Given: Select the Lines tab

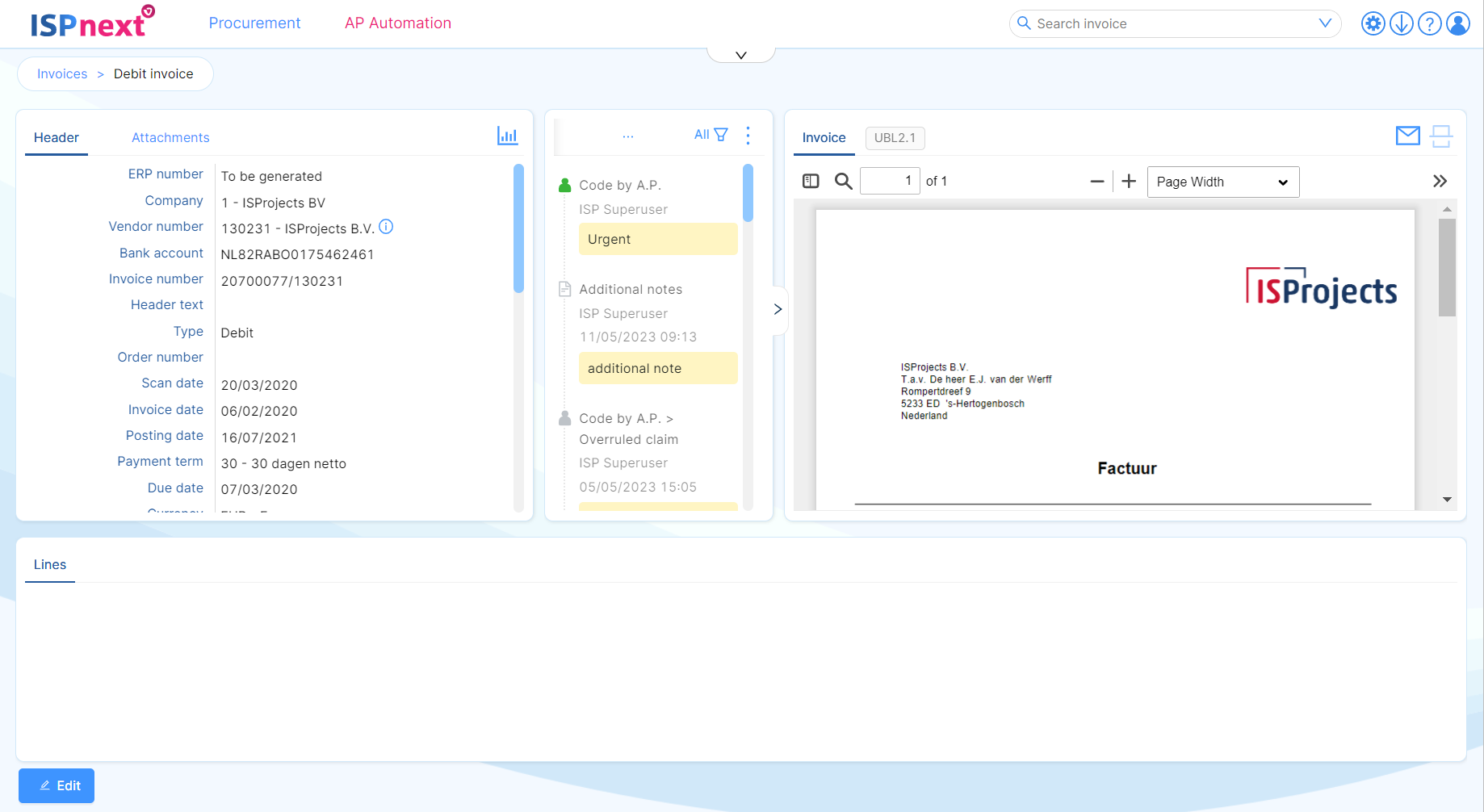Looking at the screenshot, I should click(x=50, y=565).
